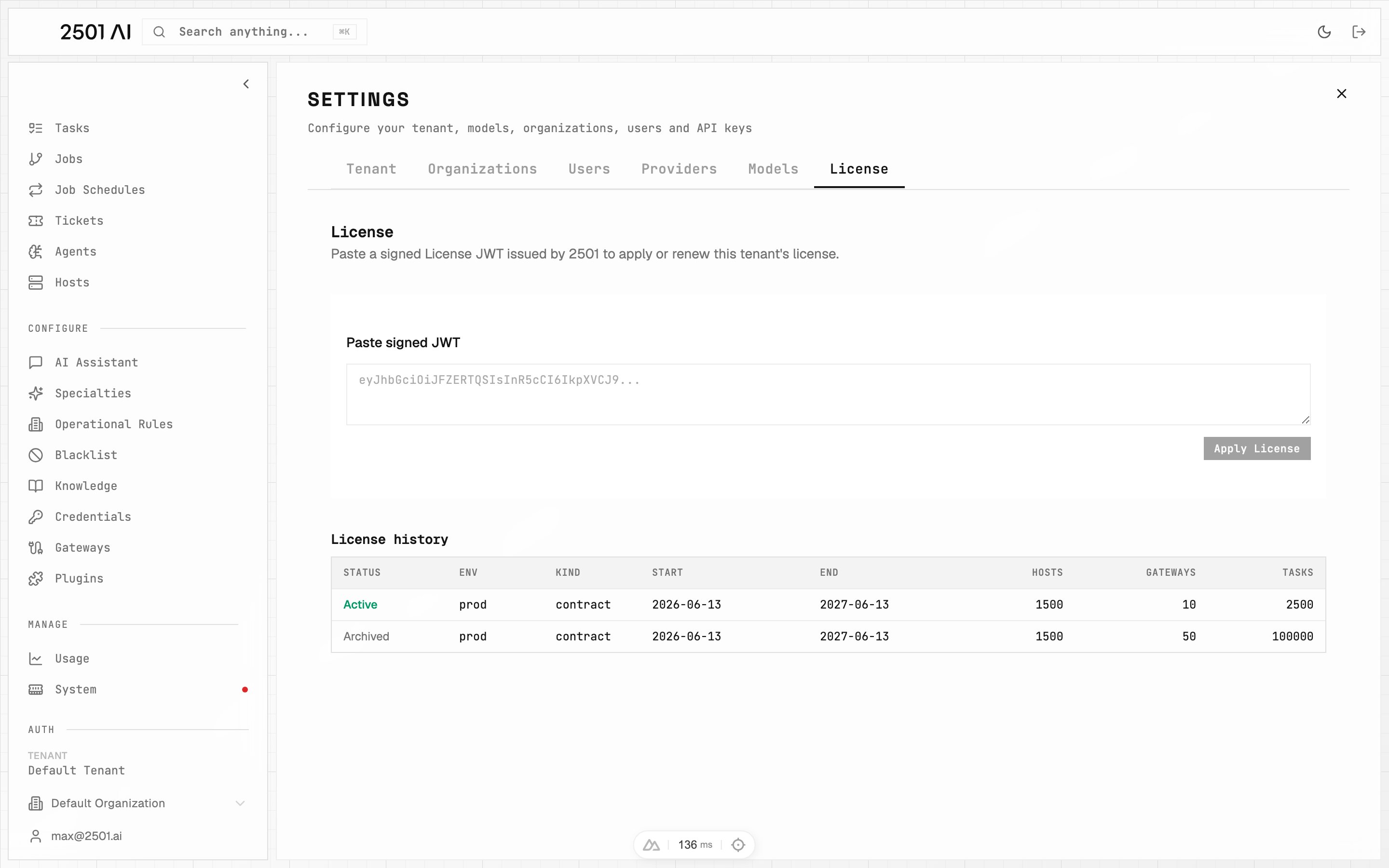1389x868 pixels.
Task: Click the Specialties sparkle icon
Action: point(36,393)
